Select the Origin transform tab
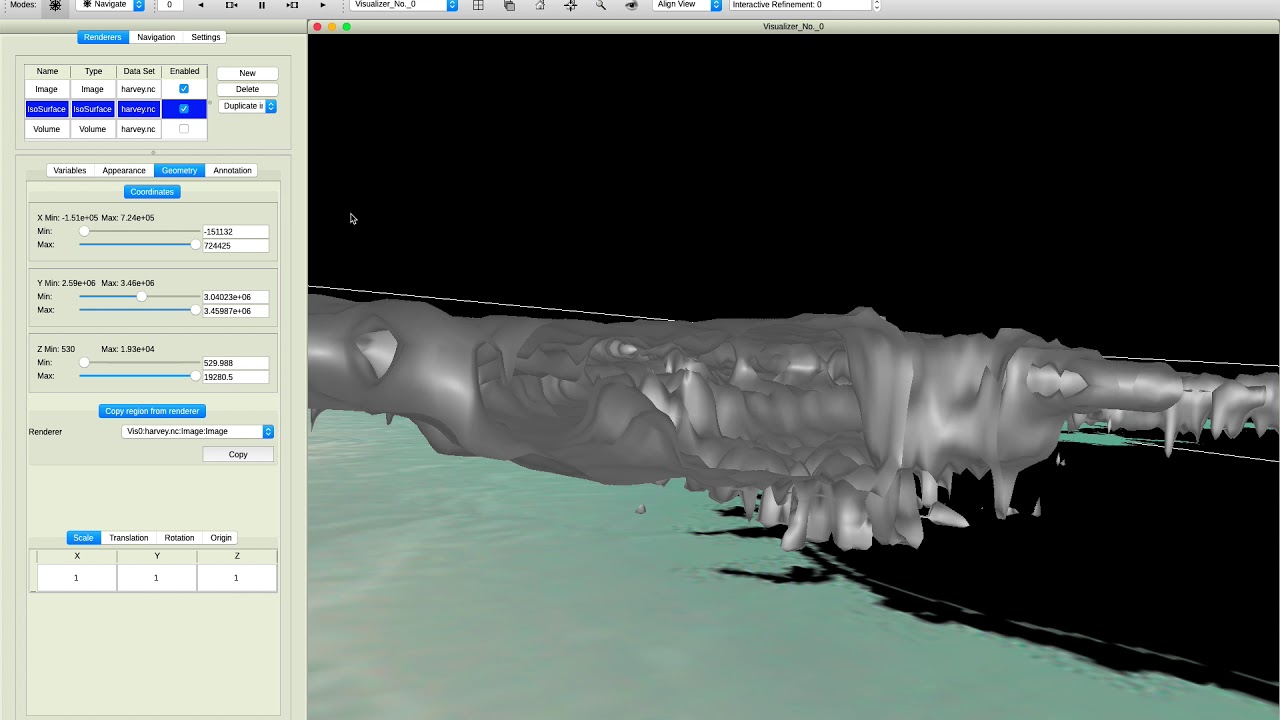 (221, 538)
